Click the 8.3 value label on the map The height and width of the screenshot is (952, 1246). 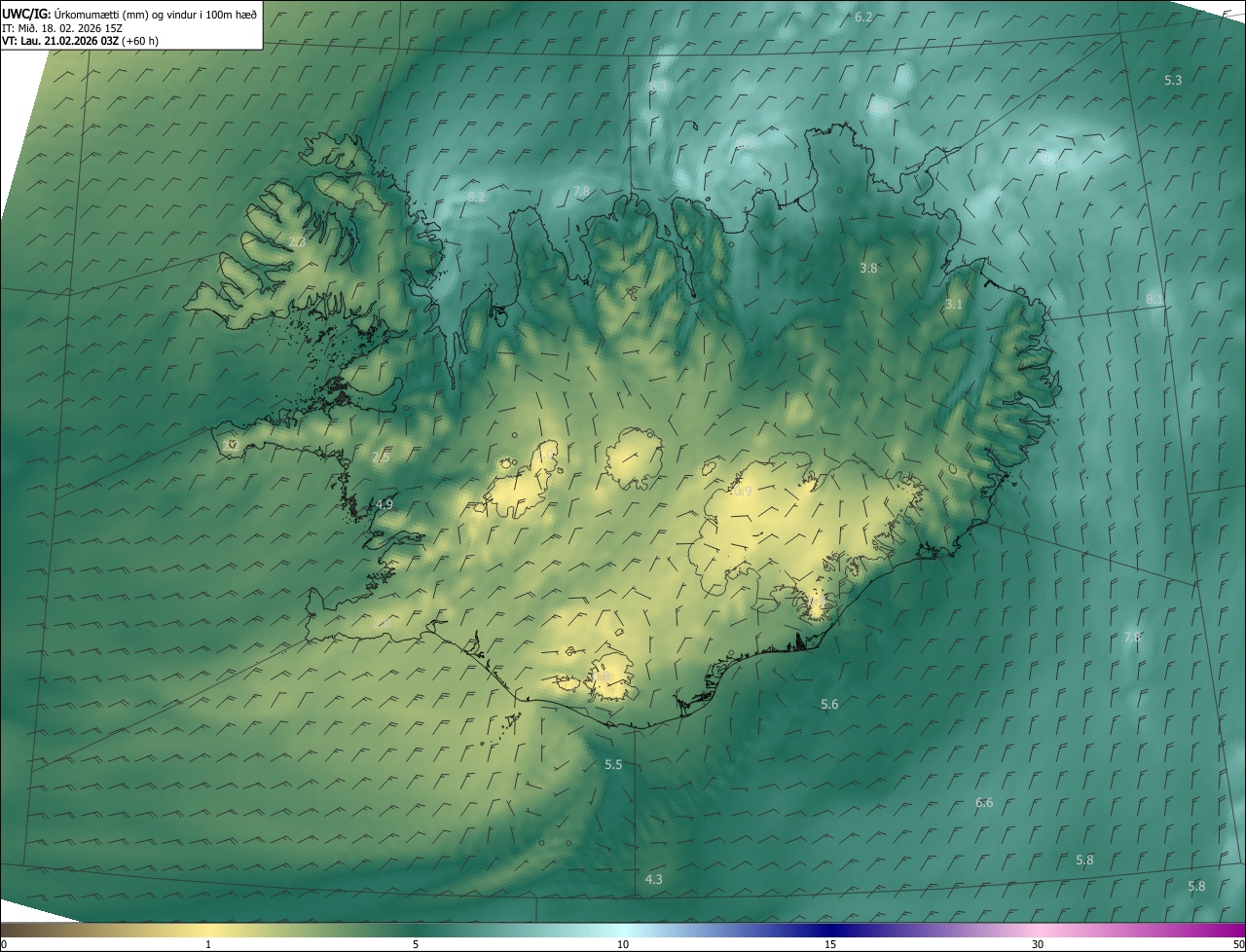click(658, 88)
